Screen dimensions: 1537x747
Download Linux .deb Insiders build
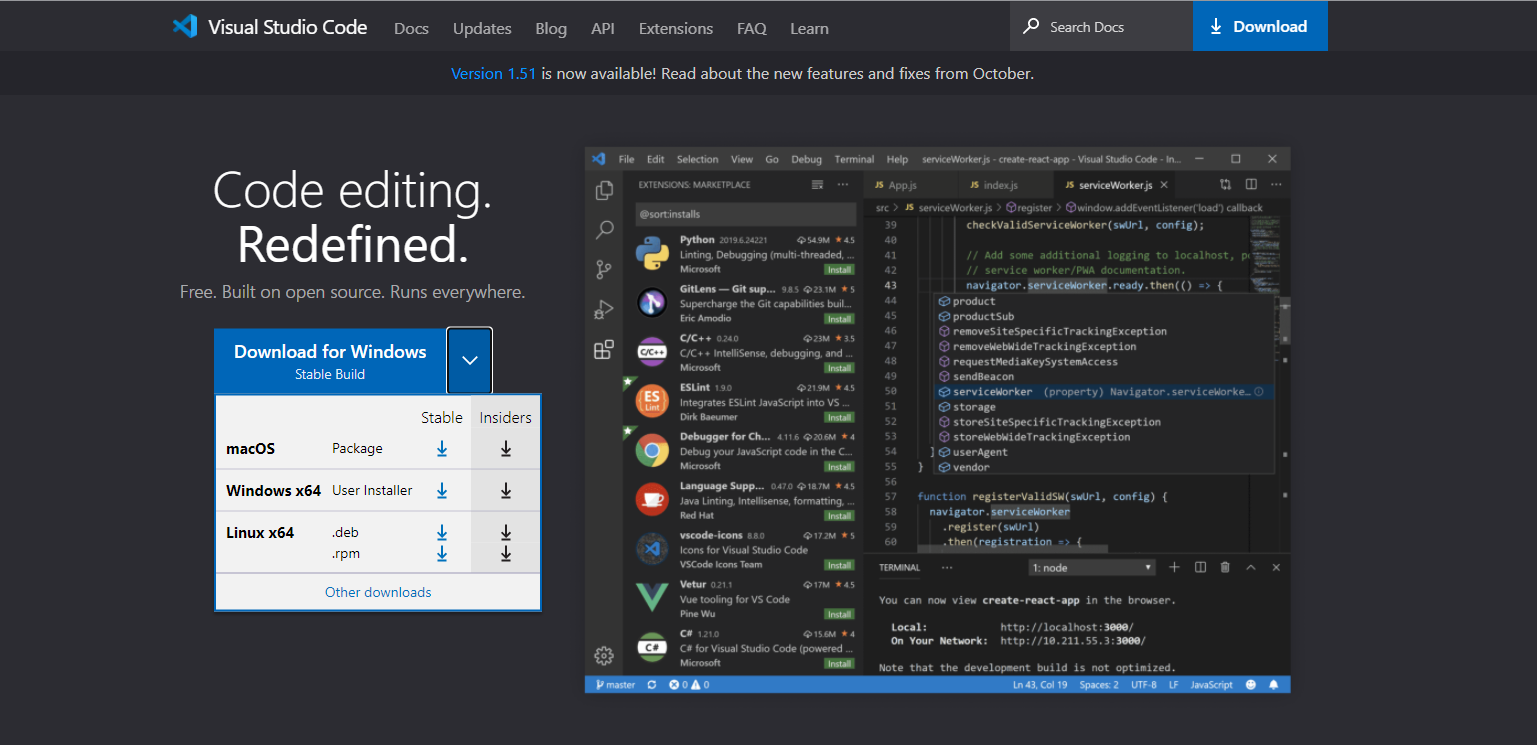tap(506, 533)
